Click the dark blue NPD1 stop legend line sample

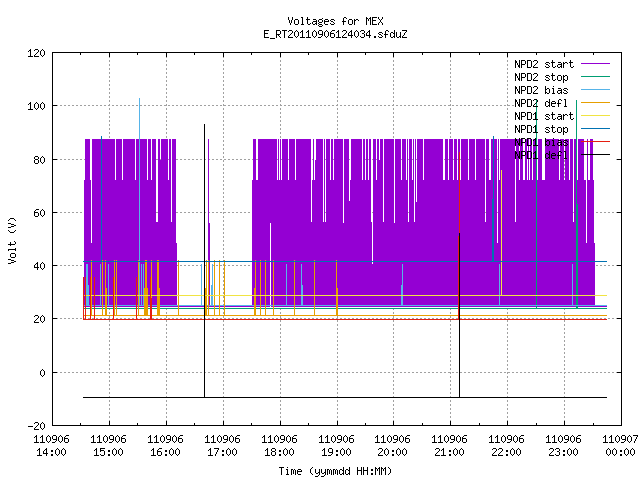click(x=596, y=129)
